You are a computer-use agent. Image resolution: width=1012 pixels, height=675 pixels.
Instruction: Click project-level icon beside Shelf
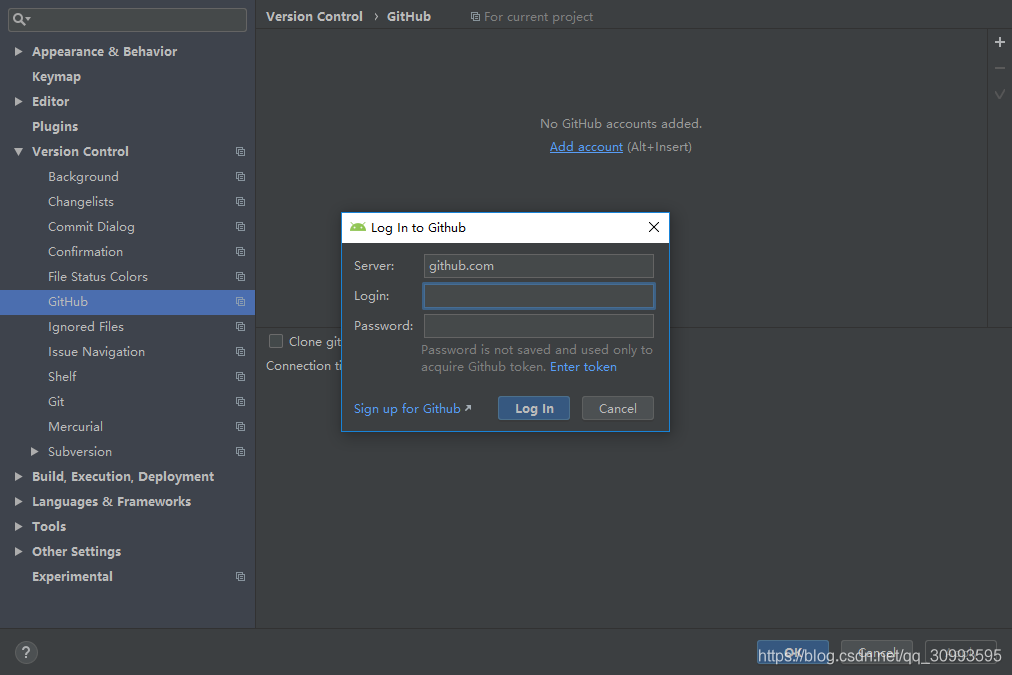(240, 377)
